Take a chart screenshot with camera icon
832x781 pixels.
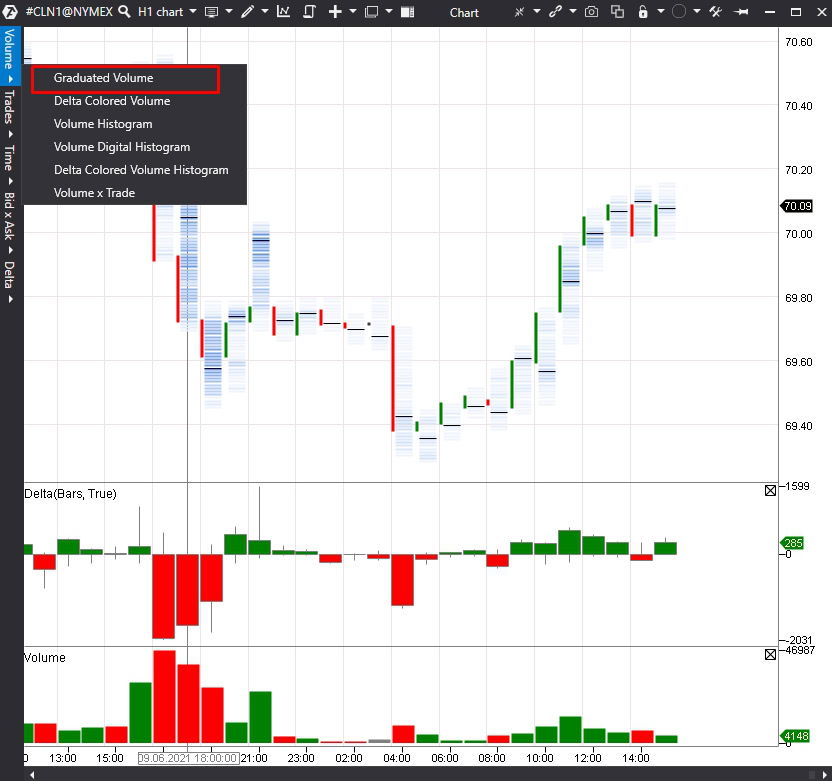pos(591,12)
